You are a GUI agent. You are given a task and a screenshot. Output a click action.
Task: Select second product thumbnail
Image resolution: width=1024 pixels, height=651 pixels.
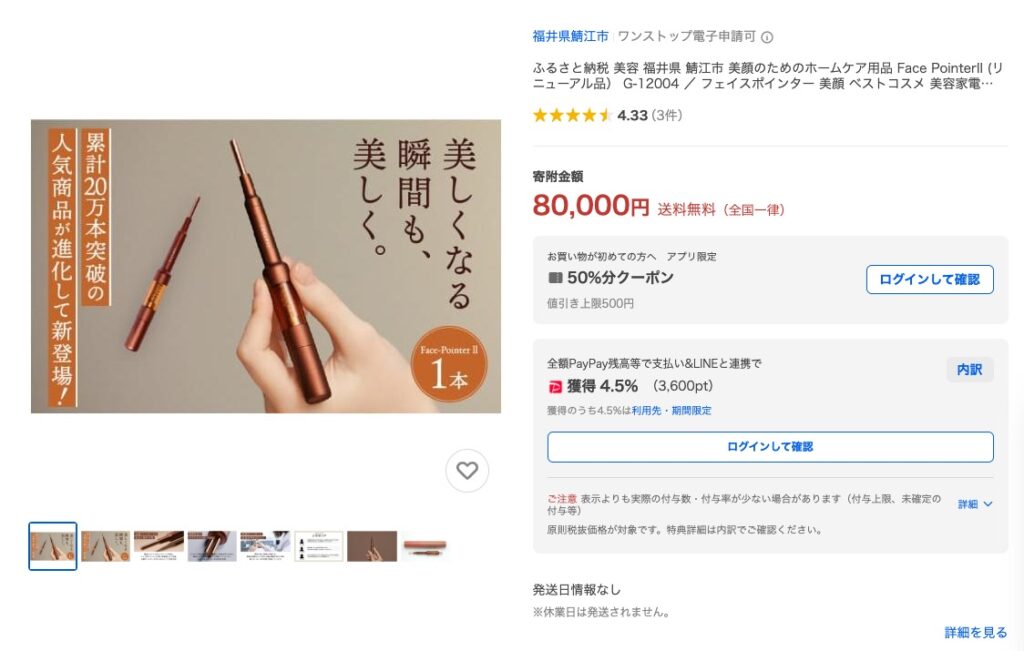tap(106, 546)
